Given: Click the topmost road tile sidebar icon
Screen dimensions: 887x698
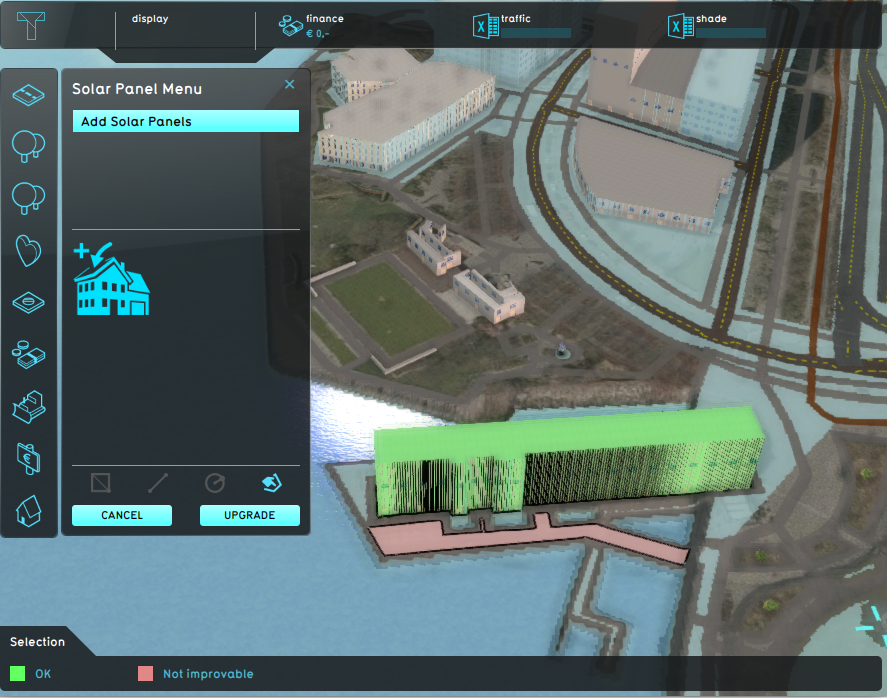Looking at the screenshot, I should click(28, 95).
